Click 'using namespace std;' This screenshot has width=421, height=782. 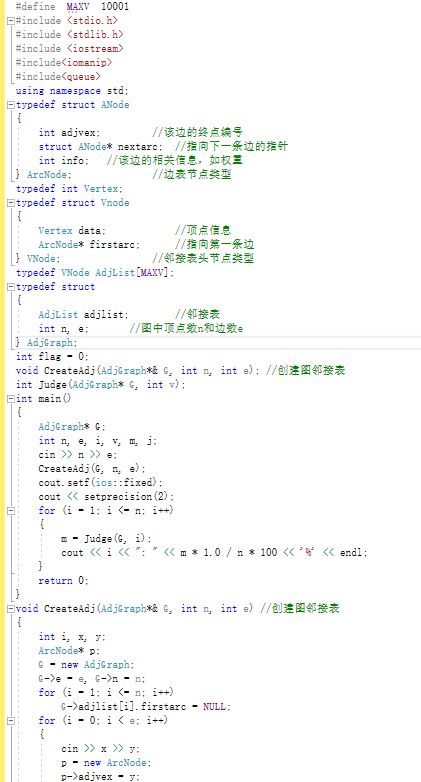[x=72, y=91]
